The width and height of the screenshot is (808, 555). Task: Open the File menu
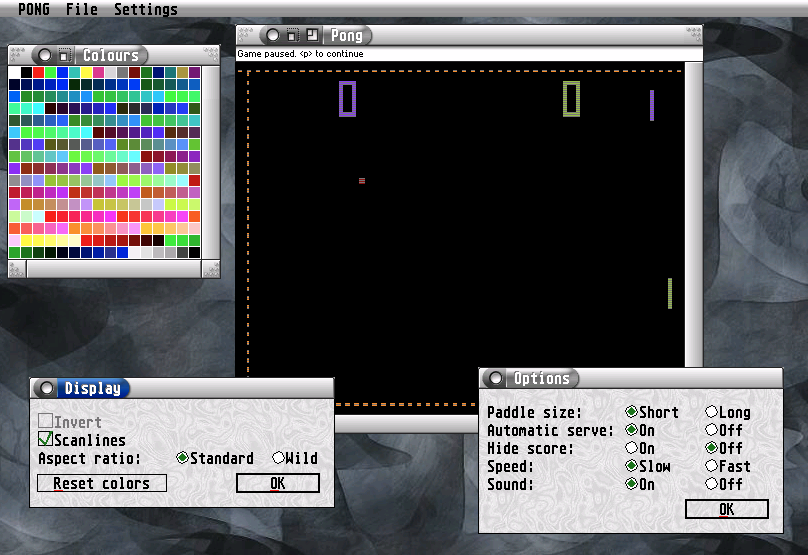(x=81, y=9)
